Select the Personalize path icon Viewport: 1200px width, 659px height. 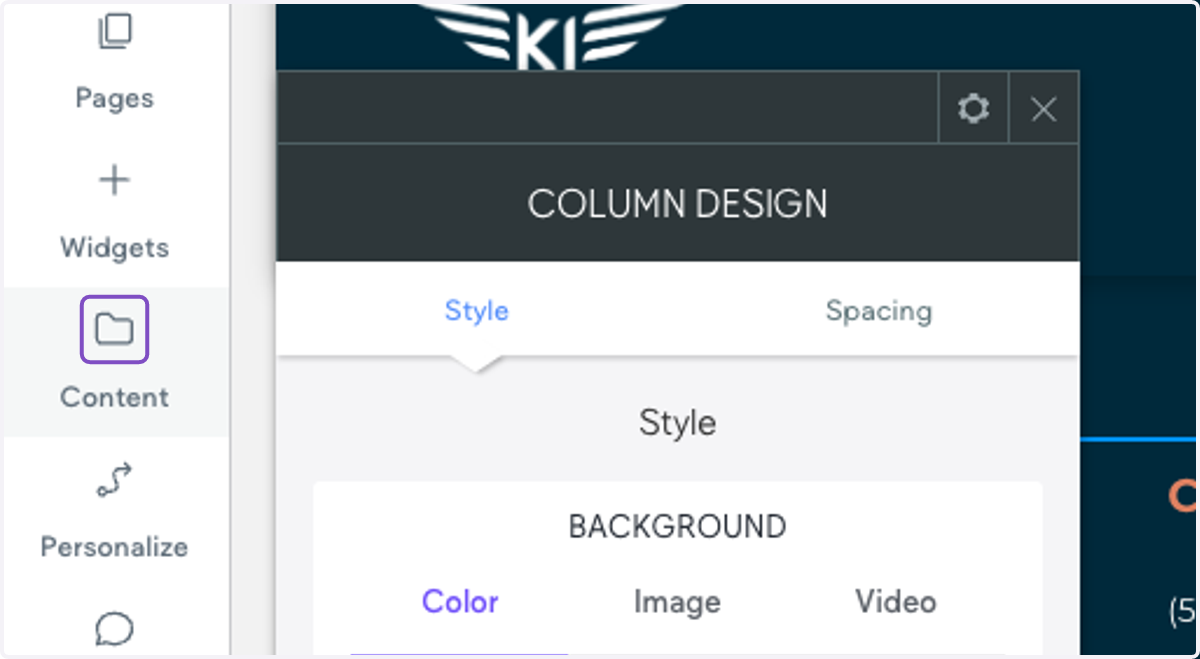pos(114,481)
